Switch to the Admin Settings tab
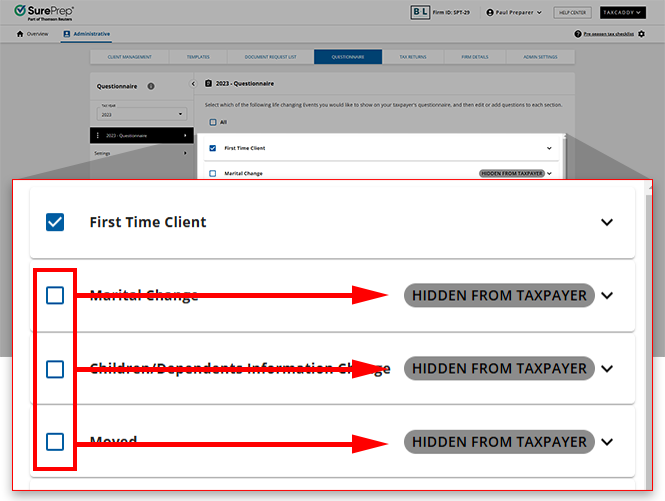Screen dimensions: 665x501 (x=540, y=57)
